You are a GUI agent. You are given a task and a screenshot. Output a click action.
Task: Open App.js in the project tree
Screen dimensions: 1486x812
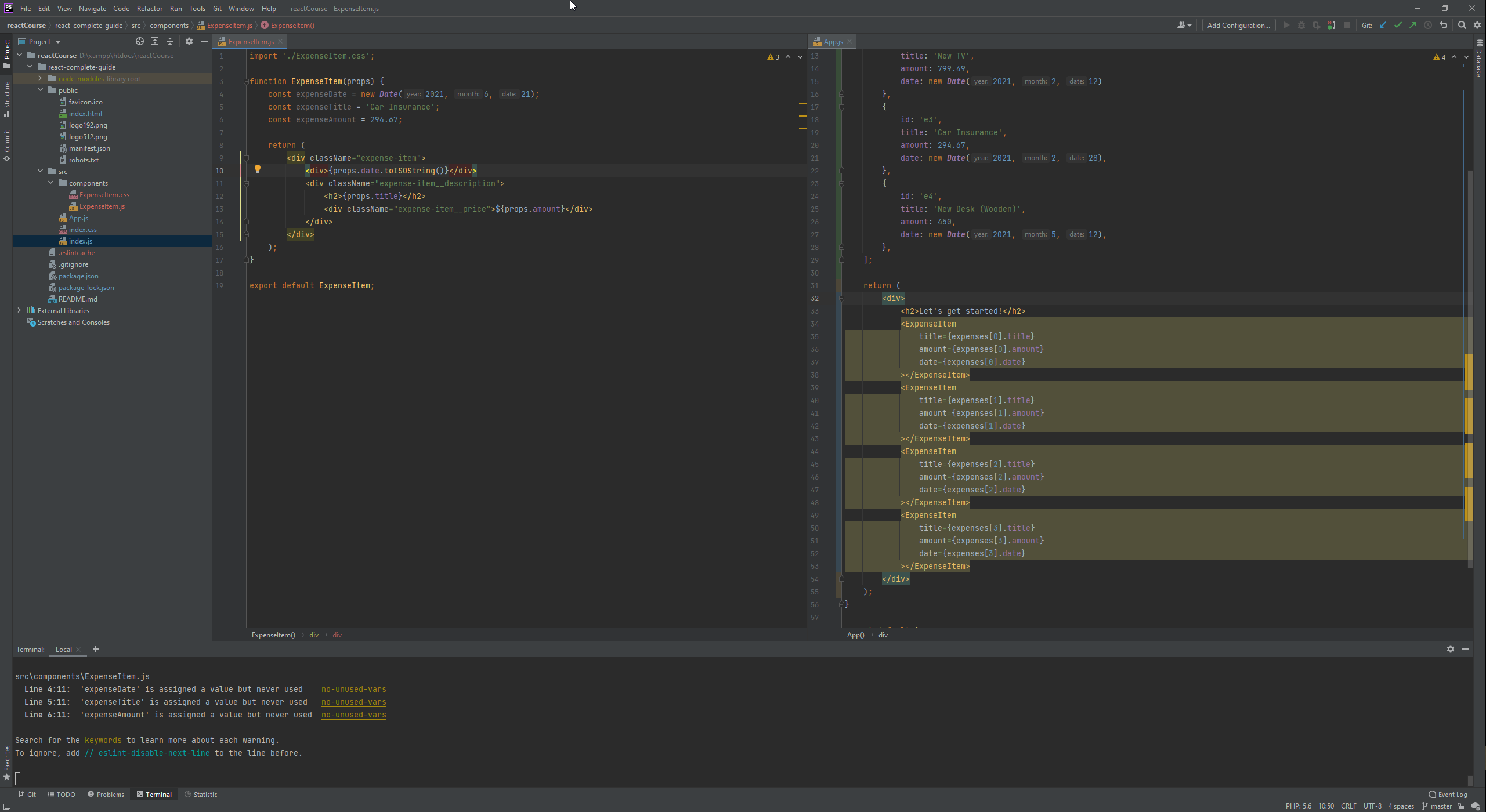(x=78, y=218)
